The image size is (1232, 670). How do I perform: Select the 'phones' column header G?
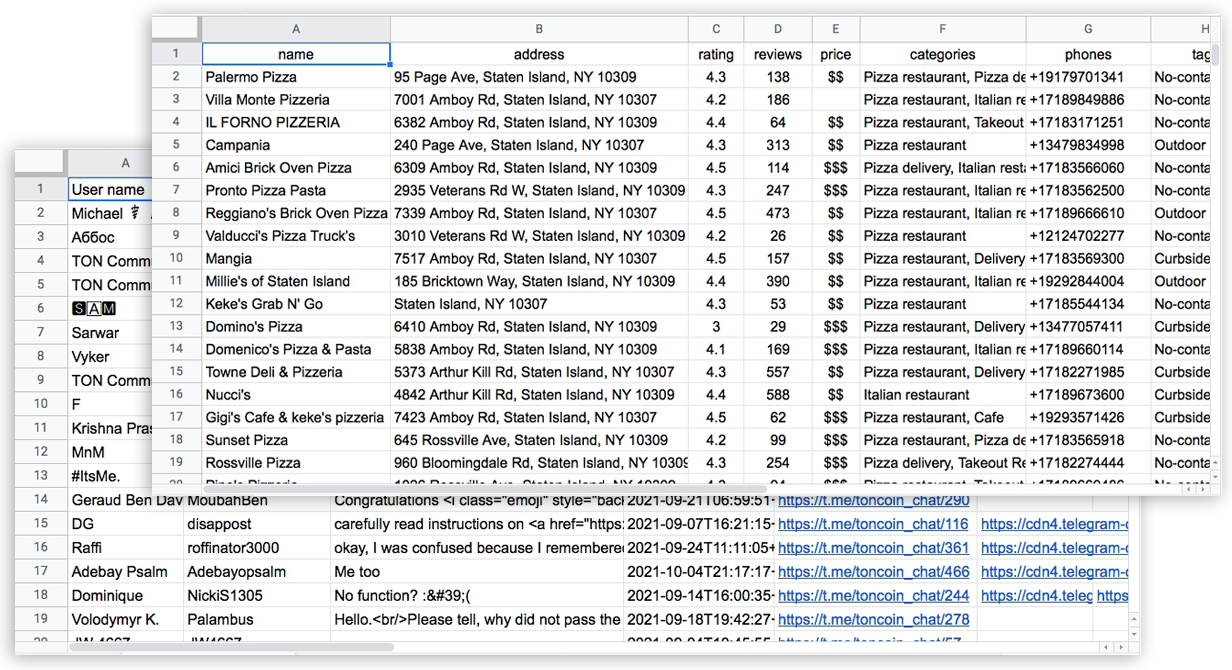click(x=1087, y=29)
